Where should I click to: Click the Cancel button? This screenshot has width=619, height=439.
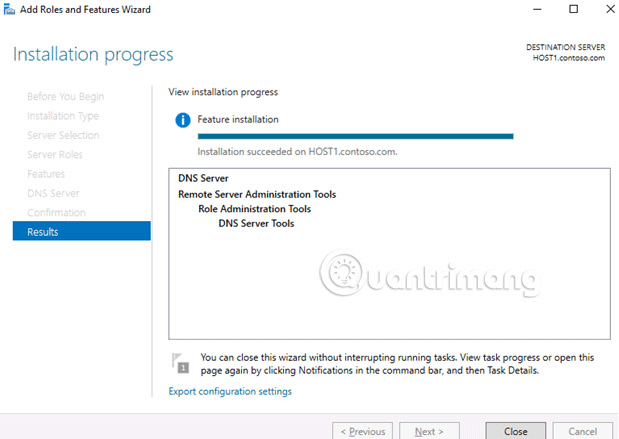click(x=583, y=431)
